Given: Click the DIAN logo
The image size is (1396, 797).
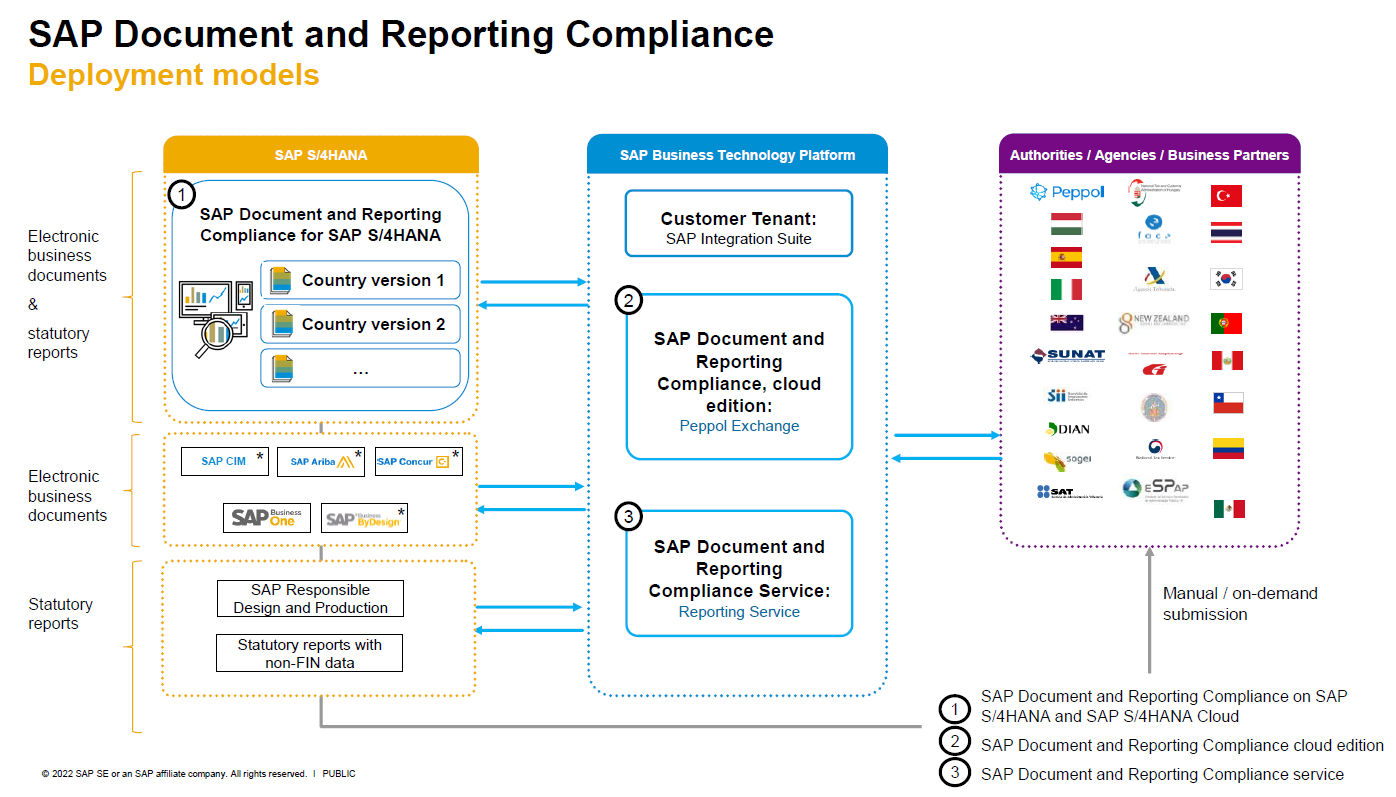Looking at the screenshot, I should [x=1067, y=429].
